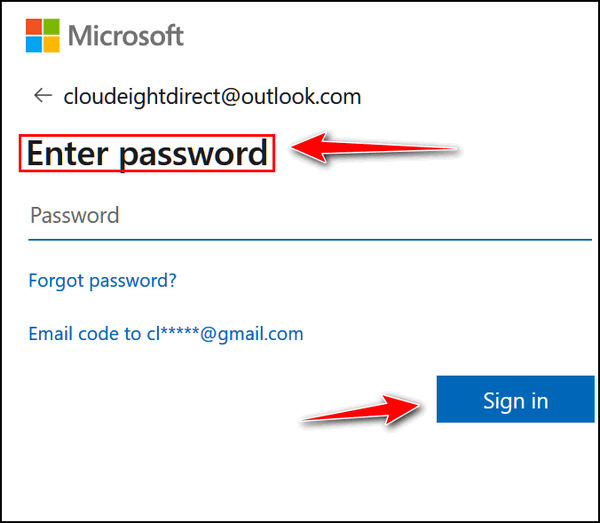
Task: Click the blue underline of the password field
Action: point(310,240)
